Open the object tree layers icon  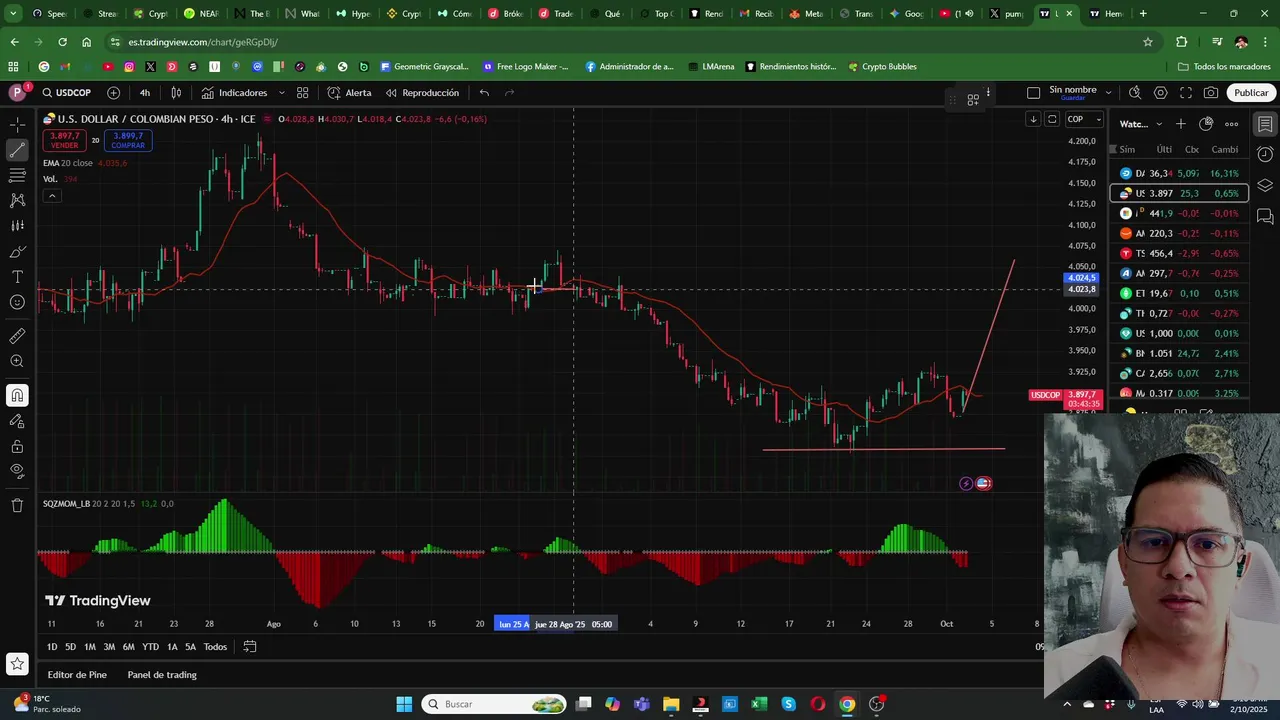[x=1265, y=186]
